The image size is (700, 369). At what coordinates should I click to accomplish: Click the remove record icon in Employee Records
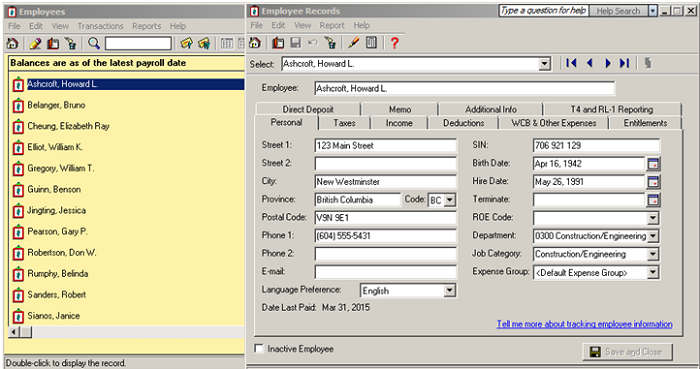point(330,43)
